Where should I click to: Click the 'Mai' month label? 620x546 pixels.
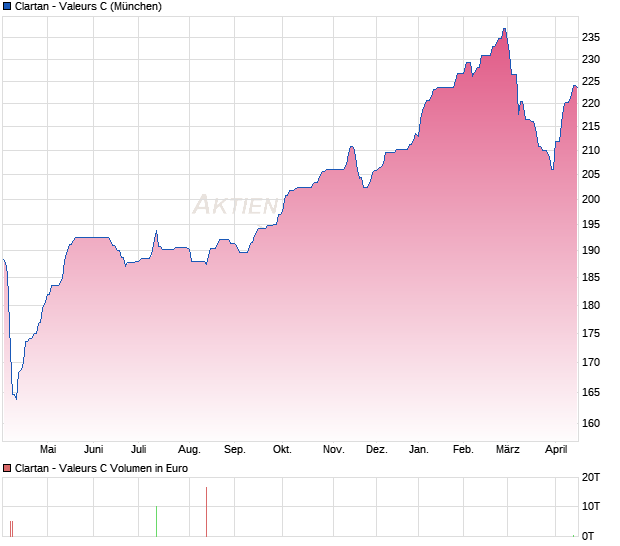point(48,450)
